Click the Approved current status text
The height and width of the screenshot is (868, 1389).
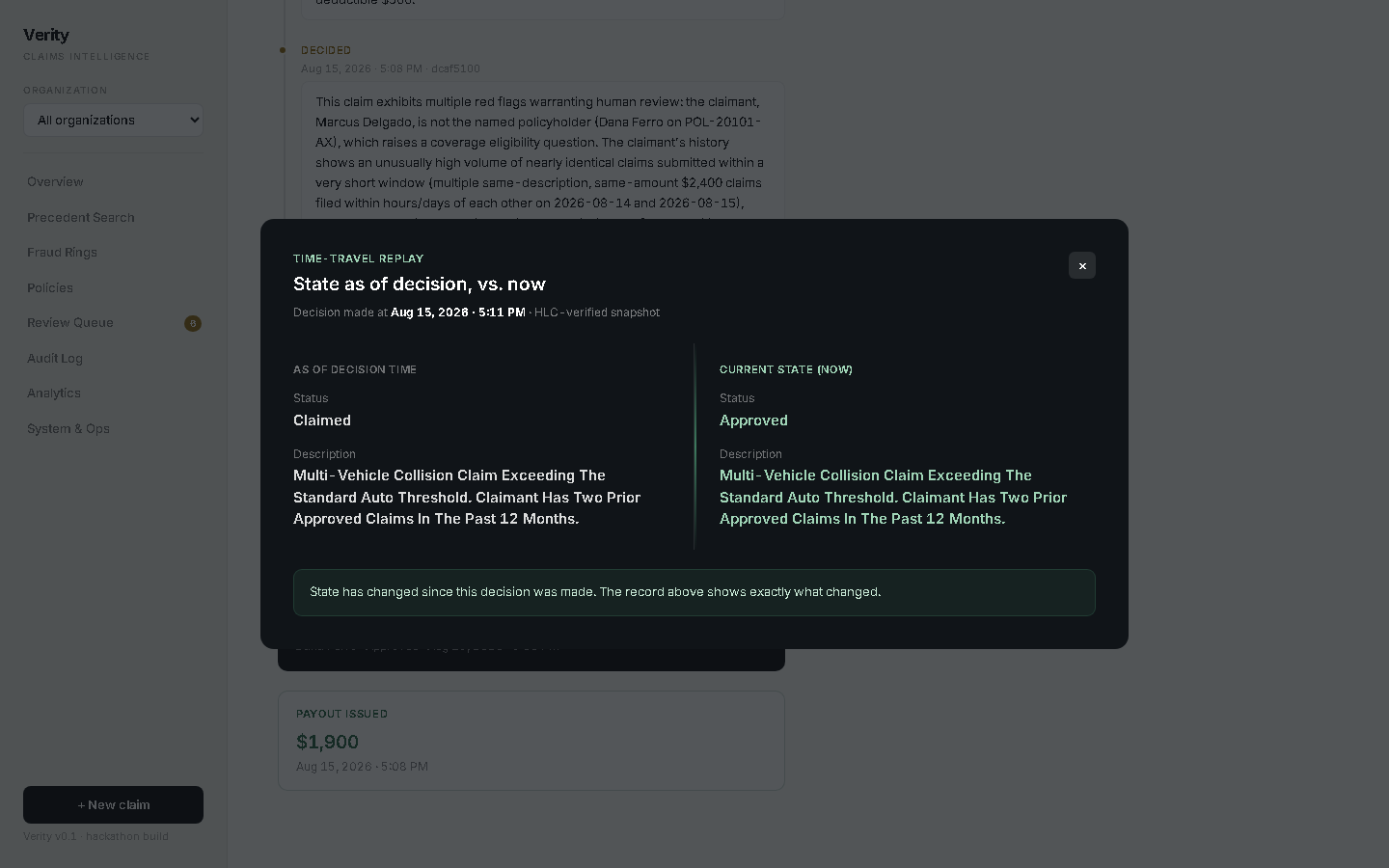[753, 420]
